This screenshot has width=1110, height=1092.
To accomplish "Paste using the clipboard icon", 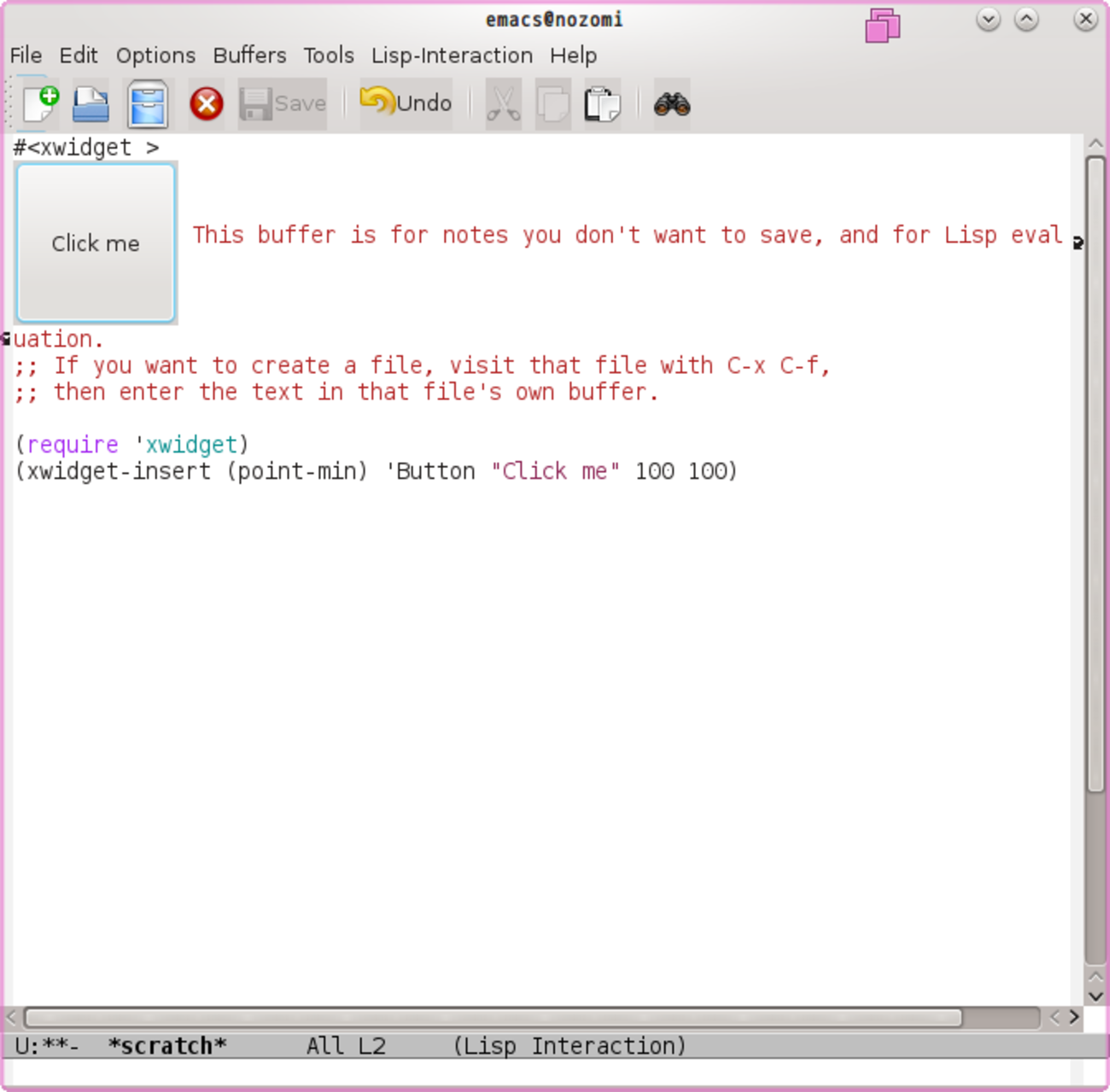I will click(x=602, y=104).
